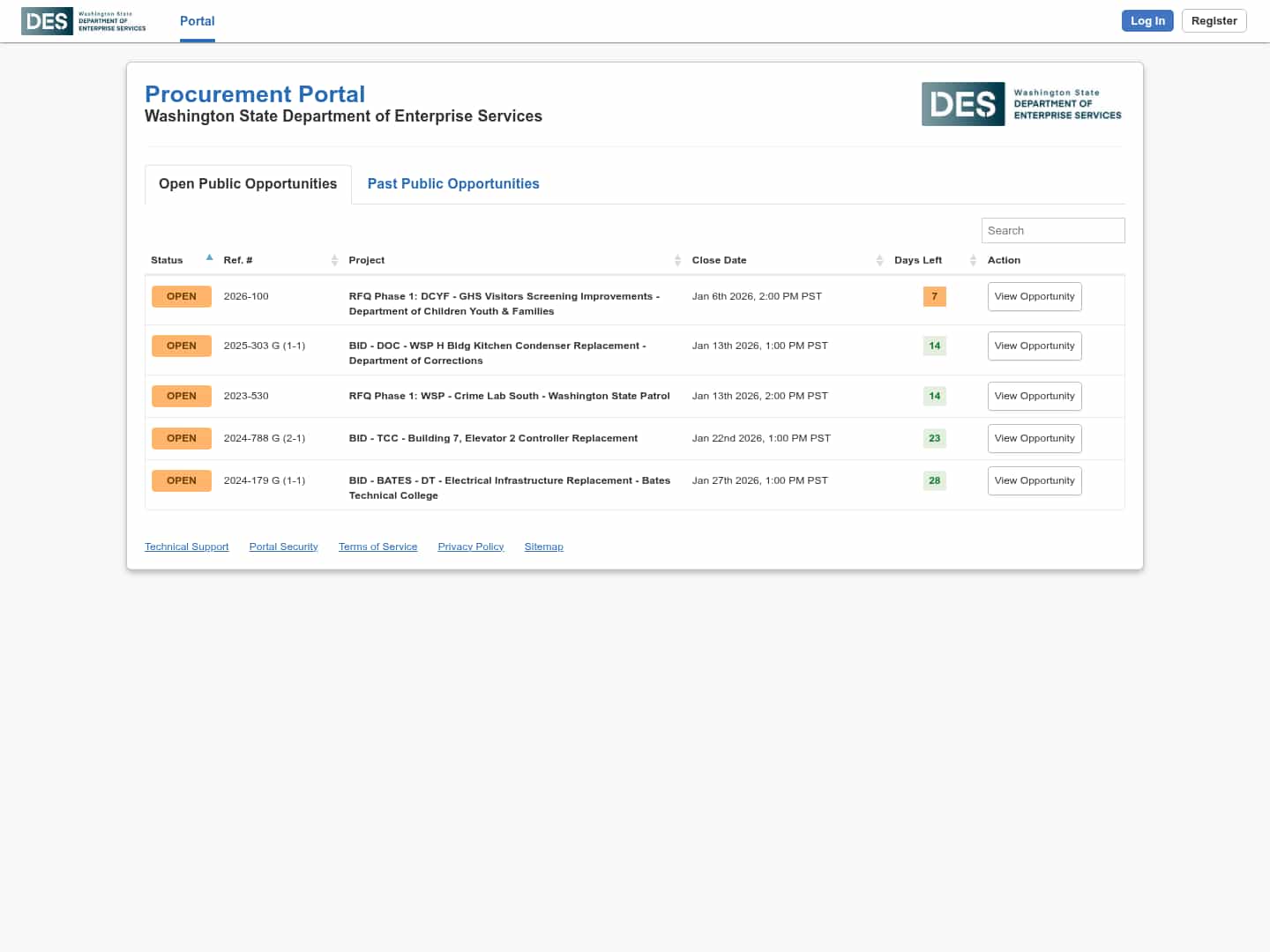This screenshot has height=952, width=1270.
Task: Sort table by Days Left column arrows
Action: click(973, 260)
